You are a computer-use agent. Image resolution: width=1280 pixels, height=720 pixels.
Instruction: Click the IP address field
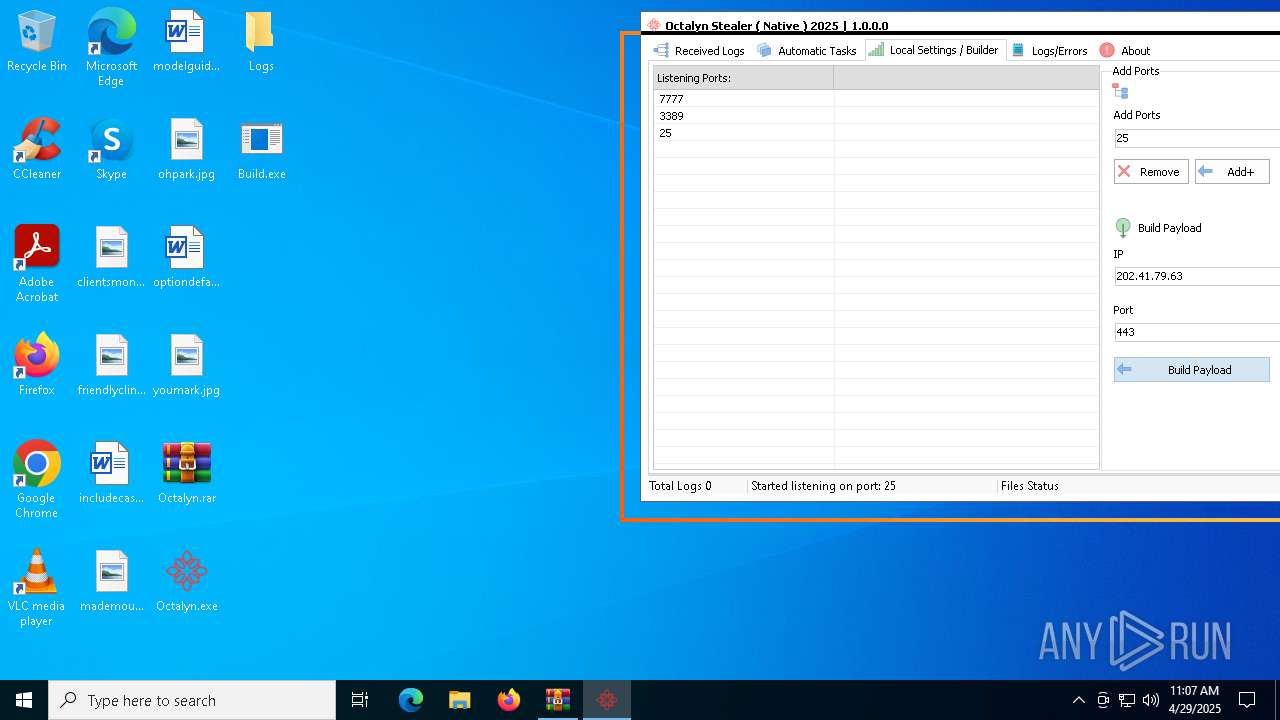[1197, 276]
